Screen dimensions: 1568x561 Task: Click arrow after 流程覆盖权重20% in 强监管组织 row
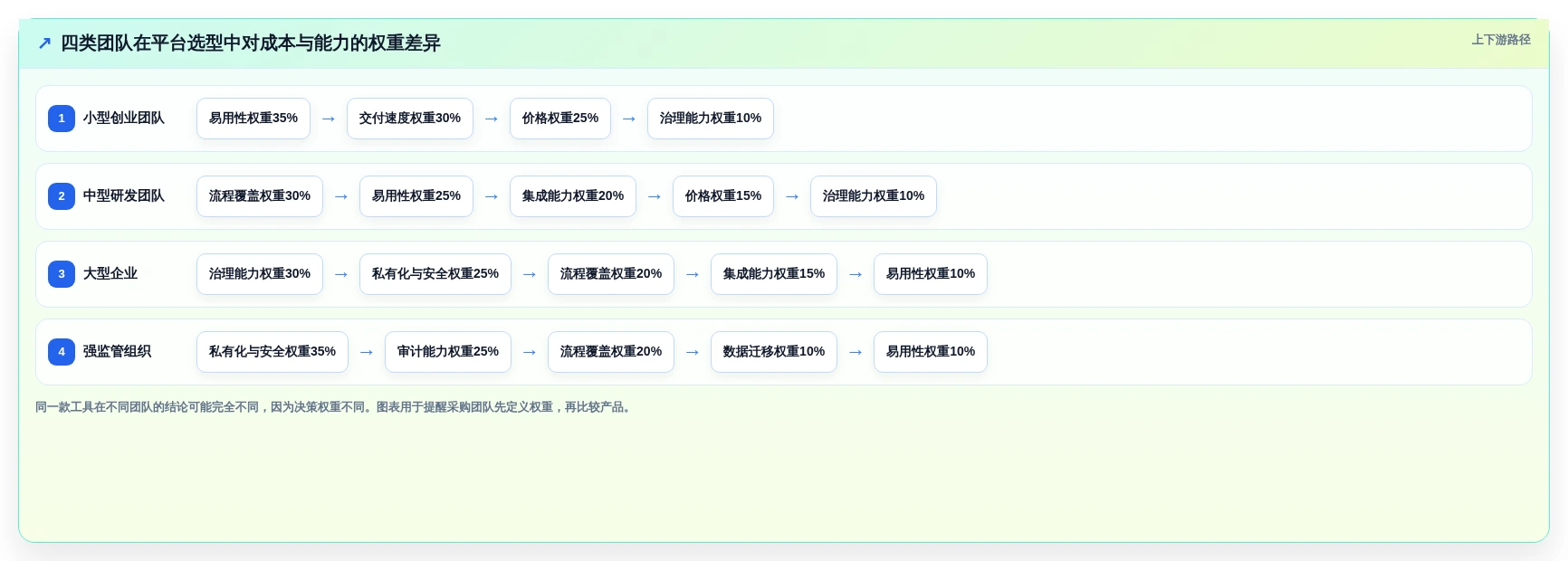(x=693, y=352)
